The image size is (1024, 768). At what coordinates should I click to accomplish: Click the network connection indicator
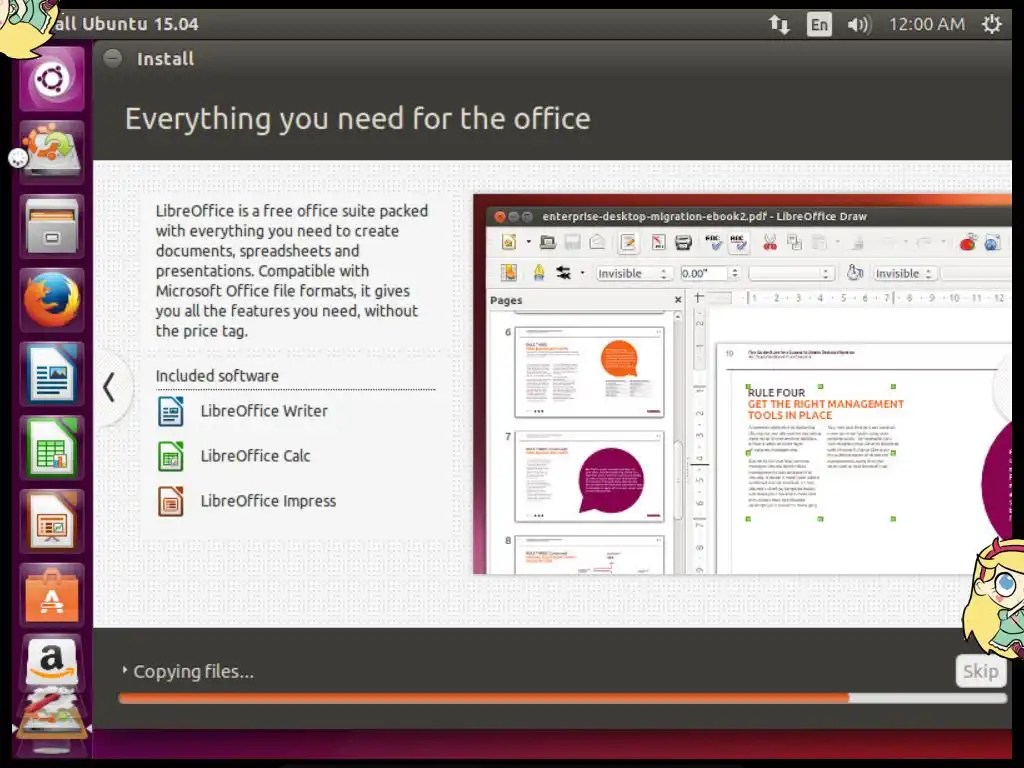tap(778, 25)
